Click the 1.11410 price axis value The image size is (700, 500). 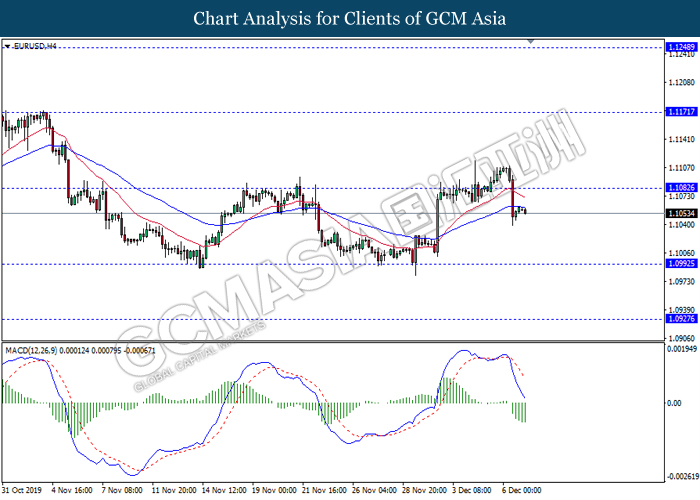[682, 139]
